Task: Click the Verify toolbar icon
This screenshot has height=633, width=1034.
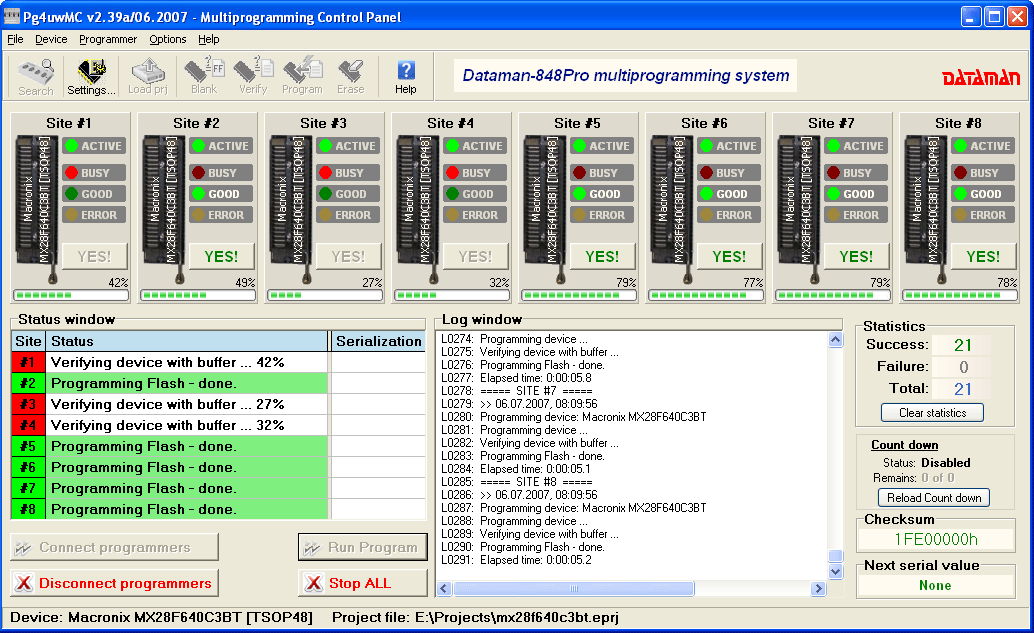Action: tap(253, 76)
